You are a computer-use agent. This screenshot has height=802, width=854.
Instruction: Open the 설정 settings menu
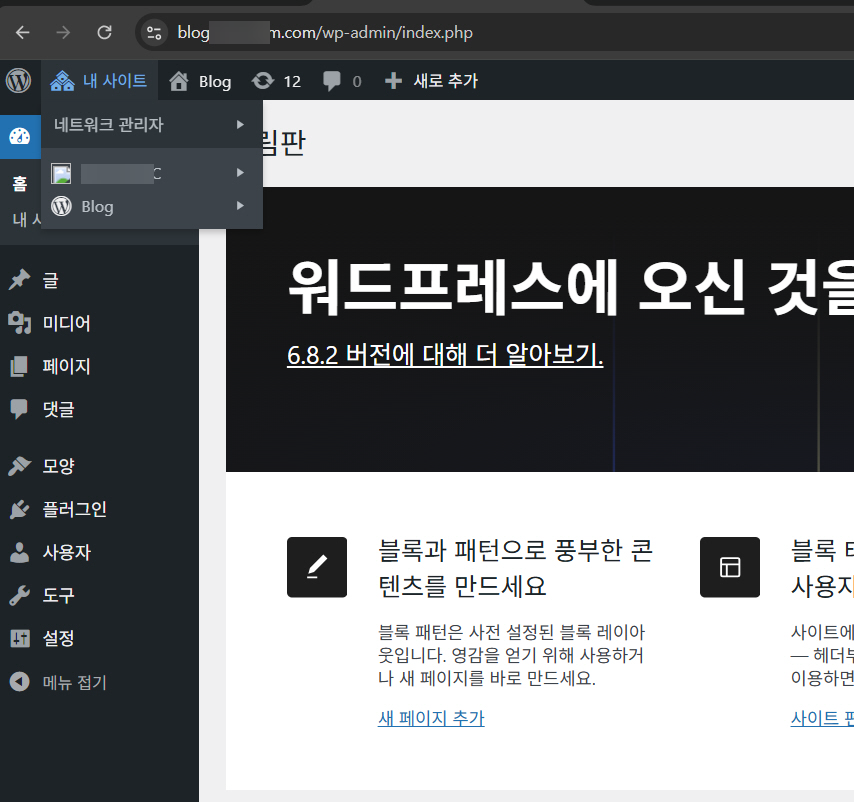pyautogui.click(x=58, y=638)
